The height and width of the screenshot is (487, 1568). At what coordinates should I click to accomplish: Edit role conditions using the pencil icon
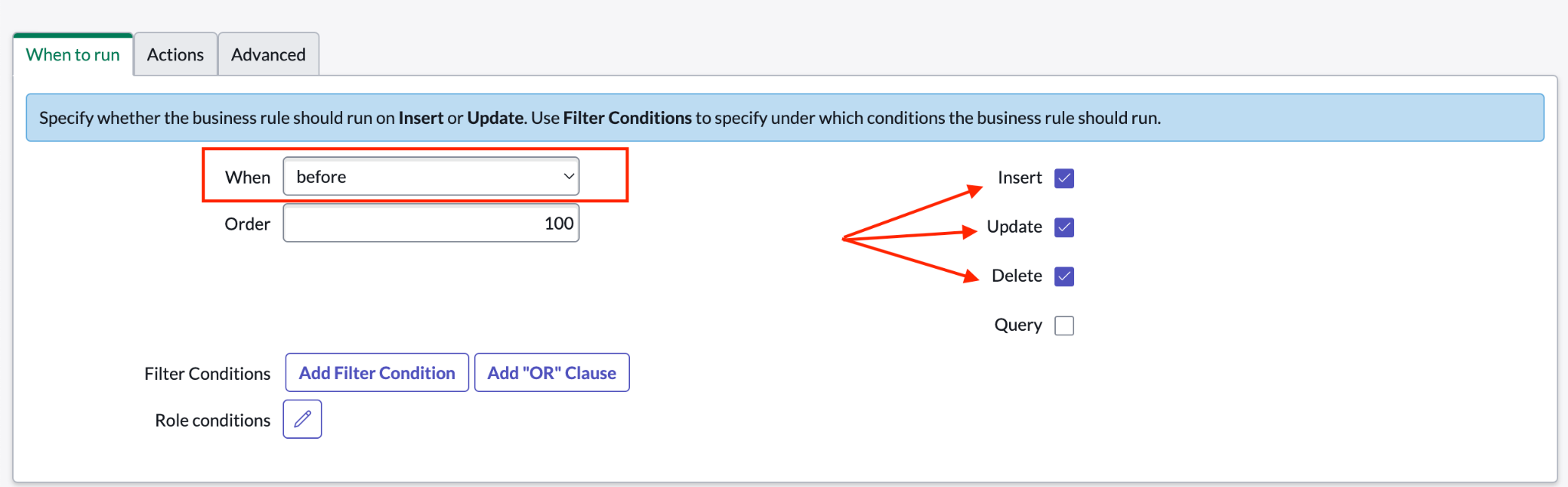(302, 419)
